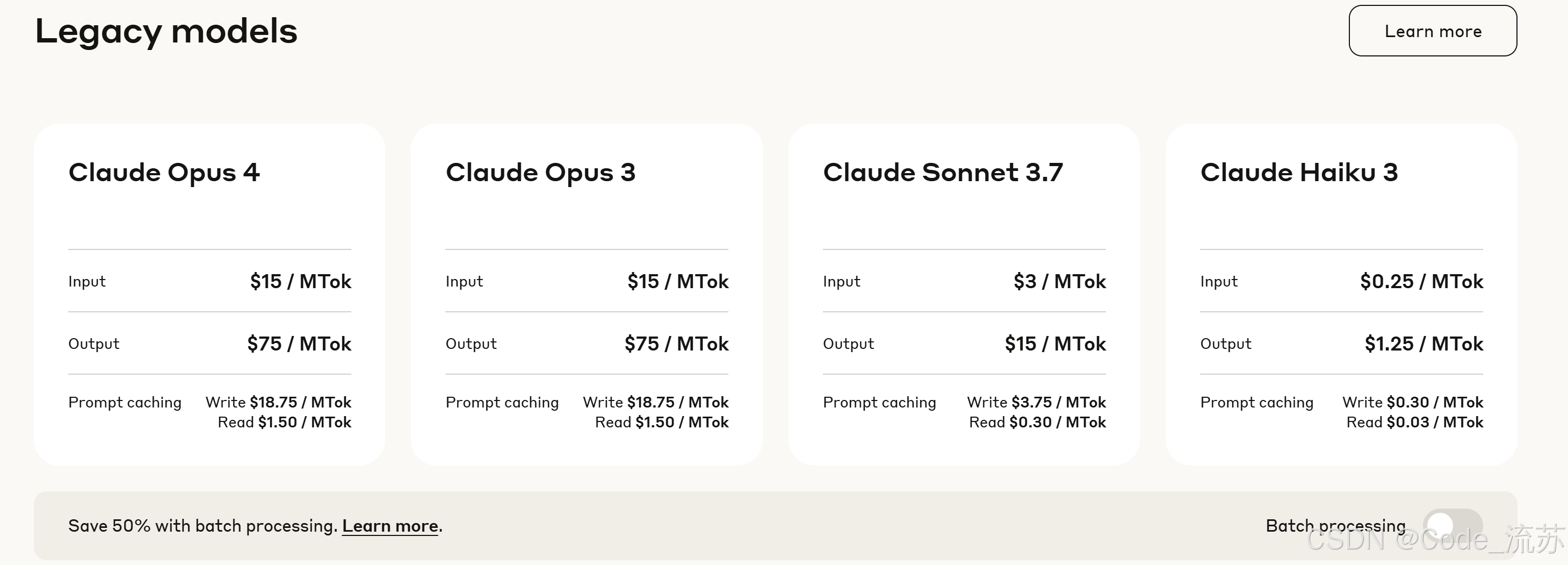Click Claude Sonnet 3.7 Output label
Viewport: 1568px width, 565px height.
849,344
